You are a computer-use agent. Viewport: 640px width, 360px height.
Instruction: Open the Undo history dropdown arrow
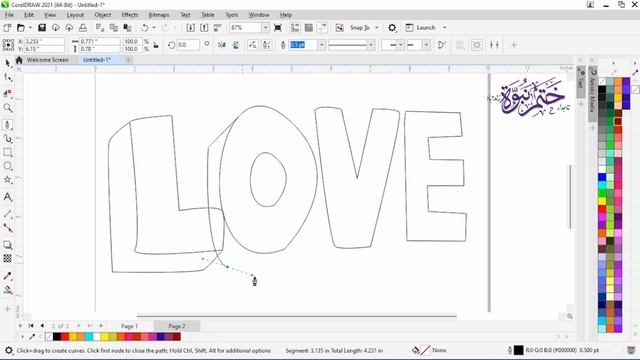point(154,28)
